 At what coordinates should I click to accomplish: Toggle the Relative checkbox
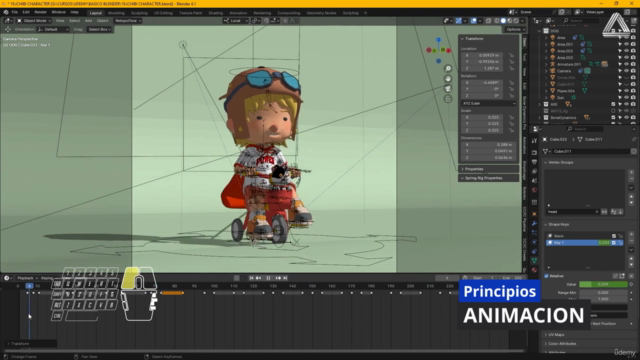(x=547, y=276)
